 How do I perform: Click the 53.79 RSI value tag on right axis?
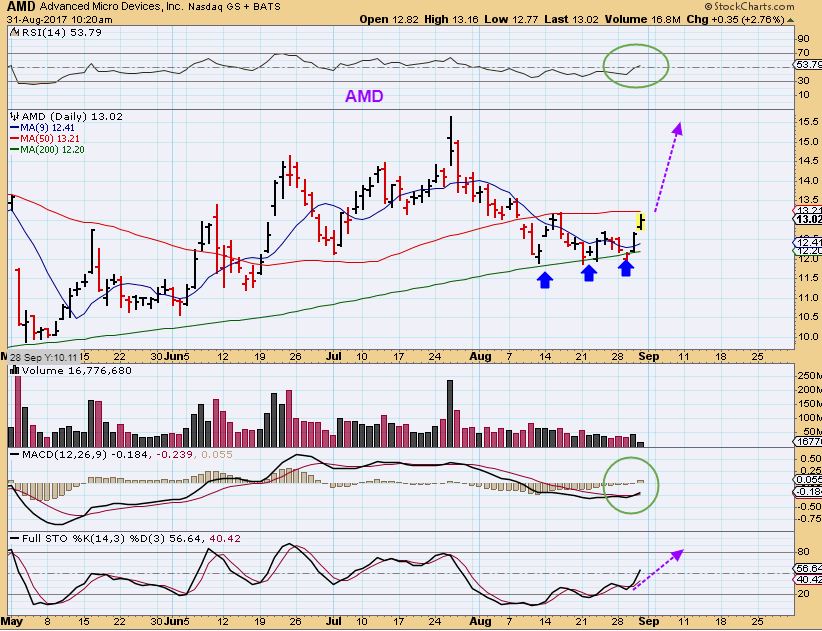click(x=808, y=65)
